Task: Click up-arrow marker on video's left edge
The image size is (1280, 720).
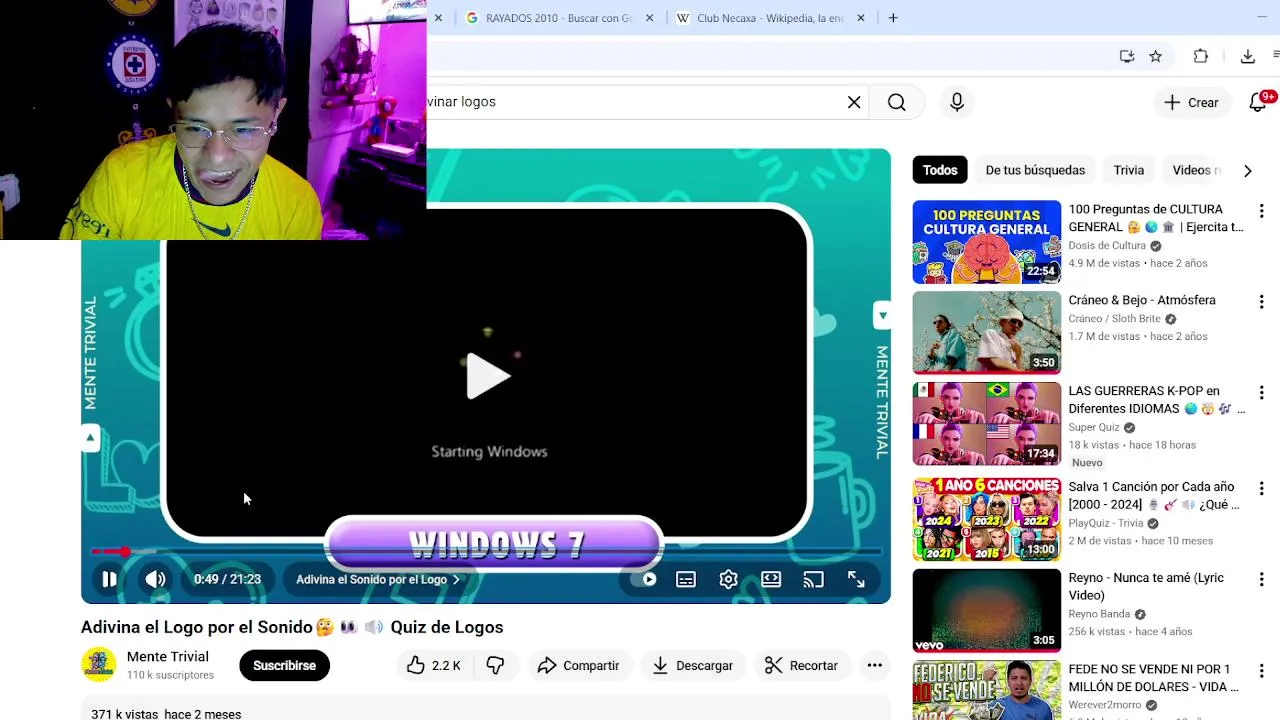Action: pyautogui.click(x=90, y=437)
